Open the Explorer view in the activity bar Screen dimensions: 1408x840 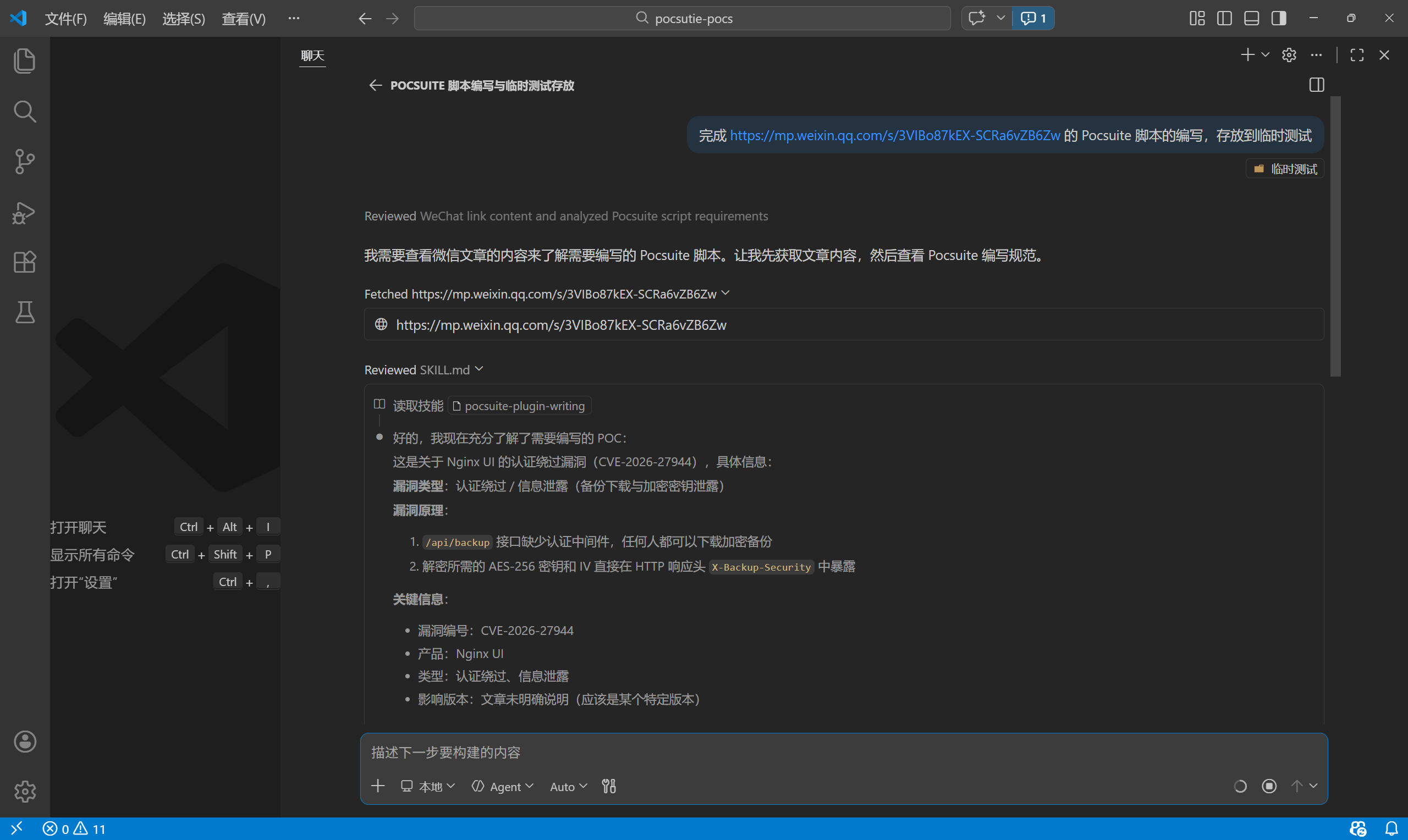[x=24, y=60]
